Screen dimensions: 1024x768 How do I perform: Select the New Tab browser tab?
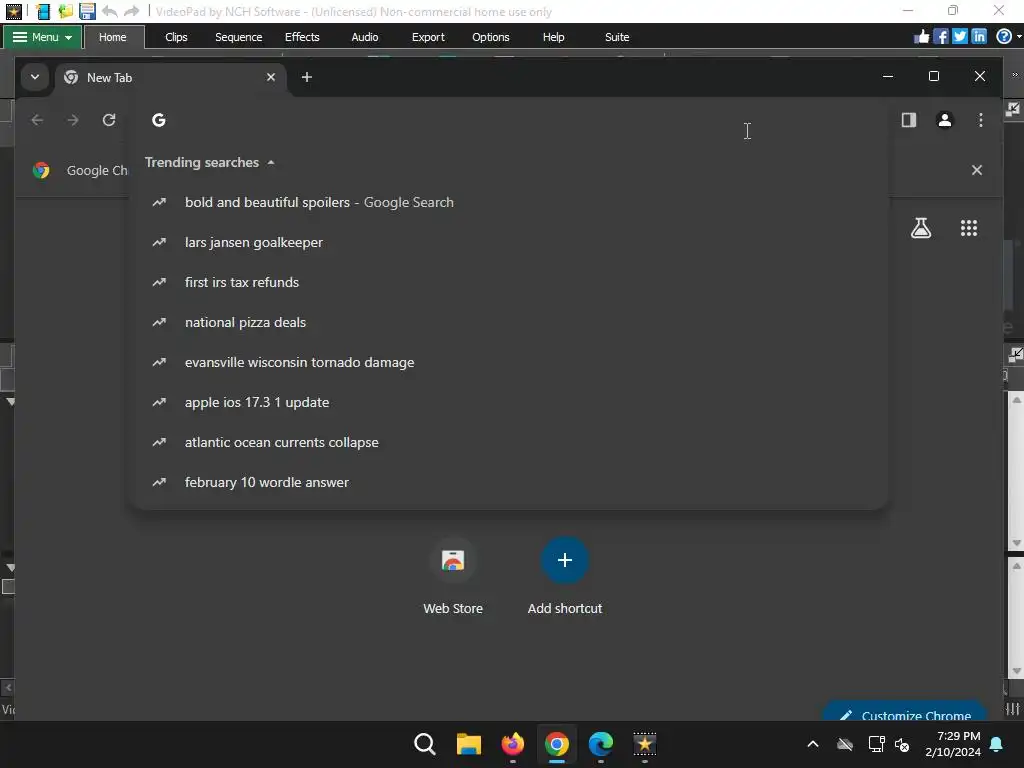170,78
